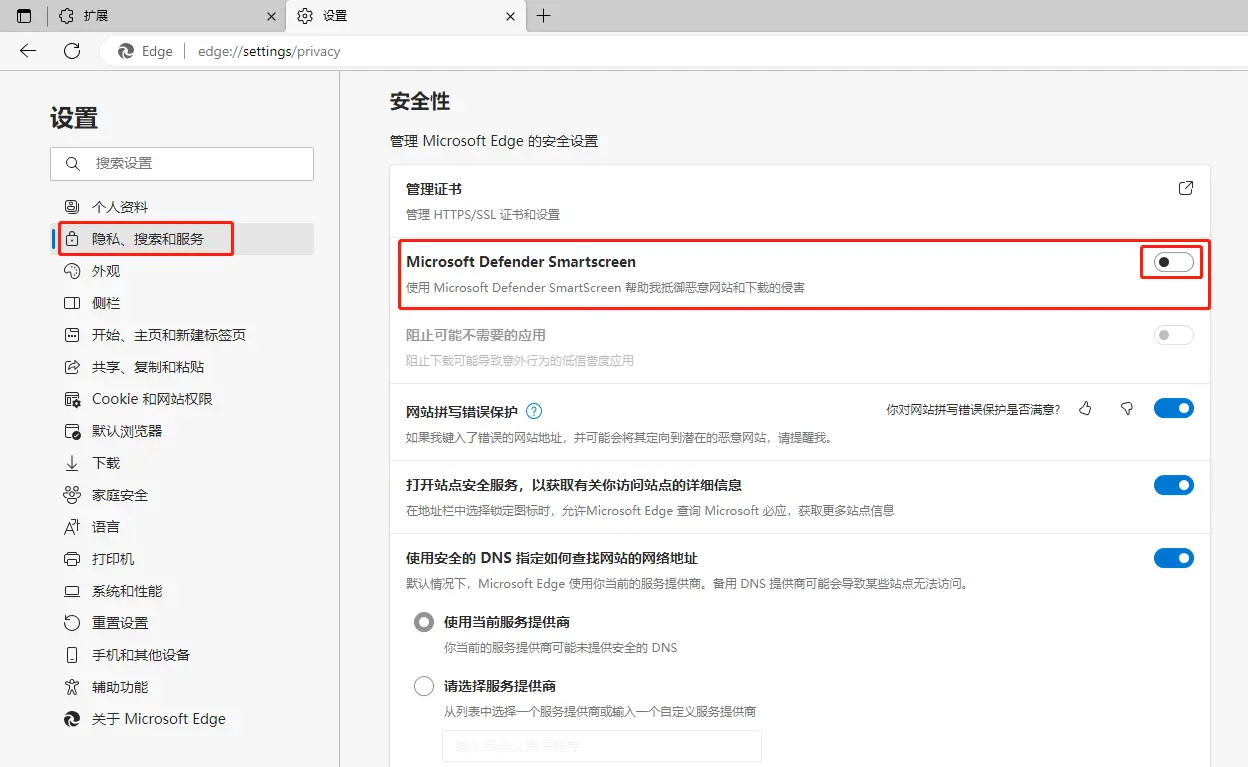Close the 扩展 tab
This screenshot has height=767, width=1248.
coord(271,16)
